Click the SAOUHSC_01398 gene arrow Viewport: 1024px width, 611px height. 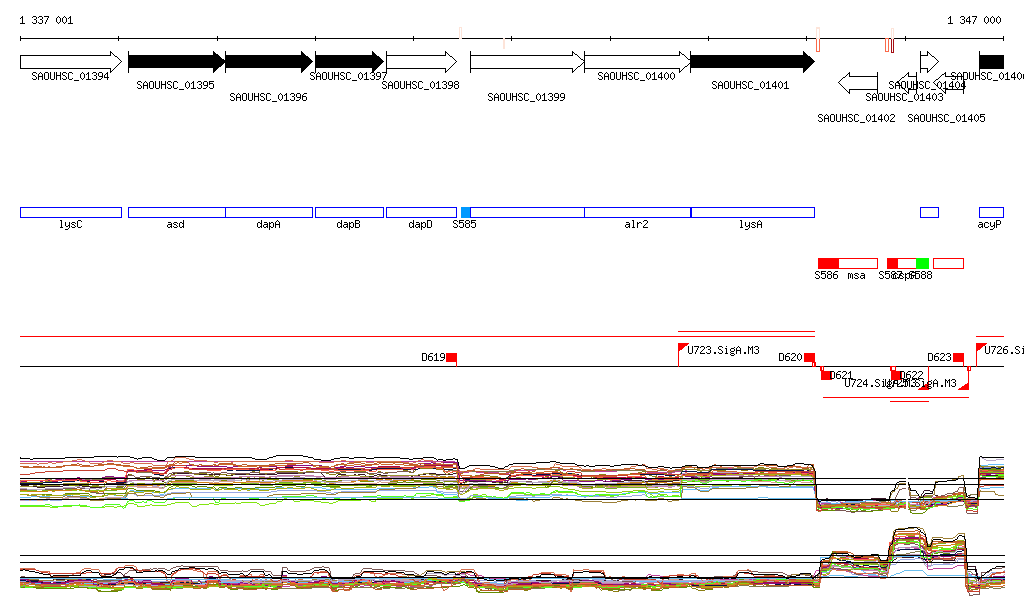(421, 62)
